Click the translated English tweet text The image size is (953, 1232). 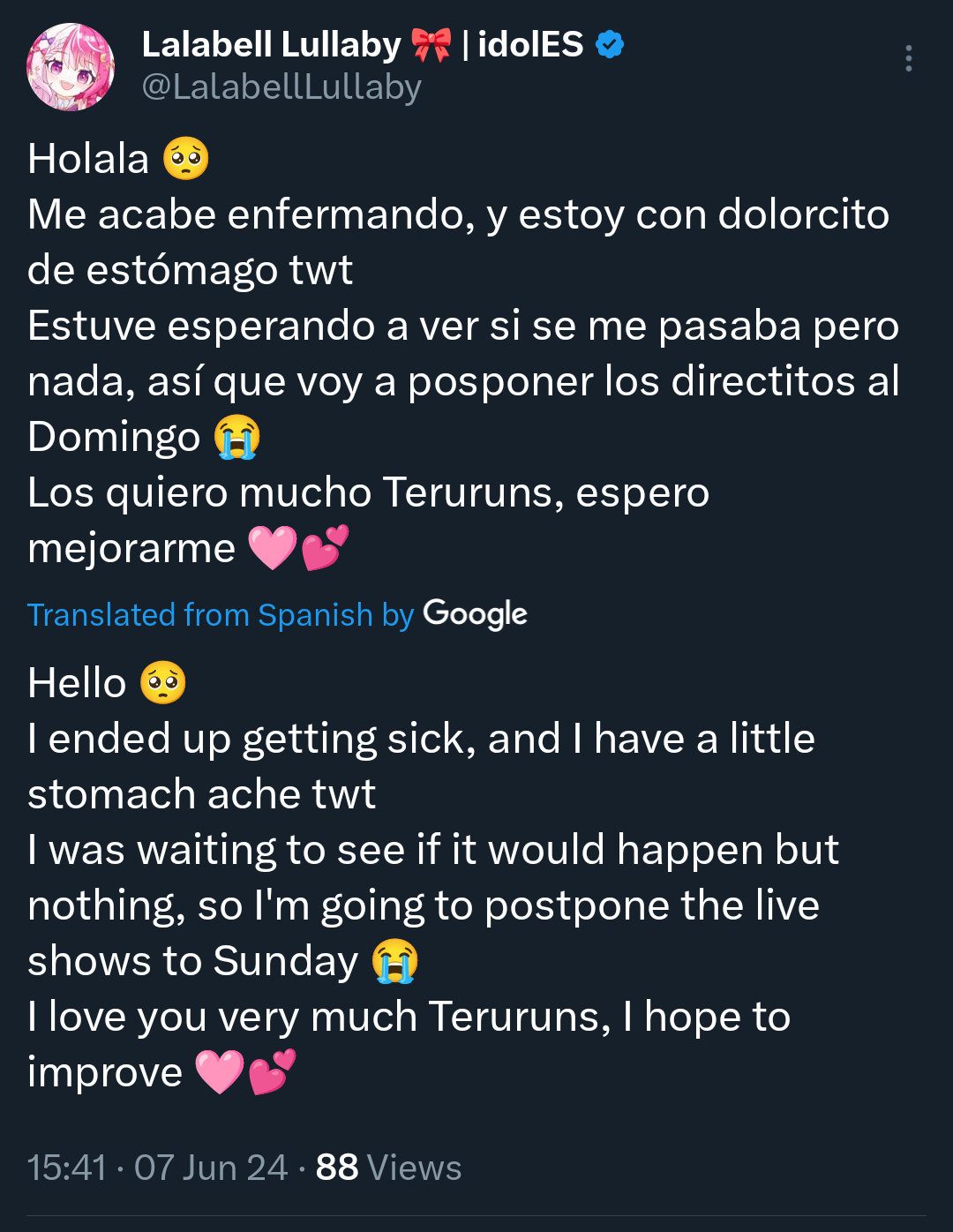point(433,877)
